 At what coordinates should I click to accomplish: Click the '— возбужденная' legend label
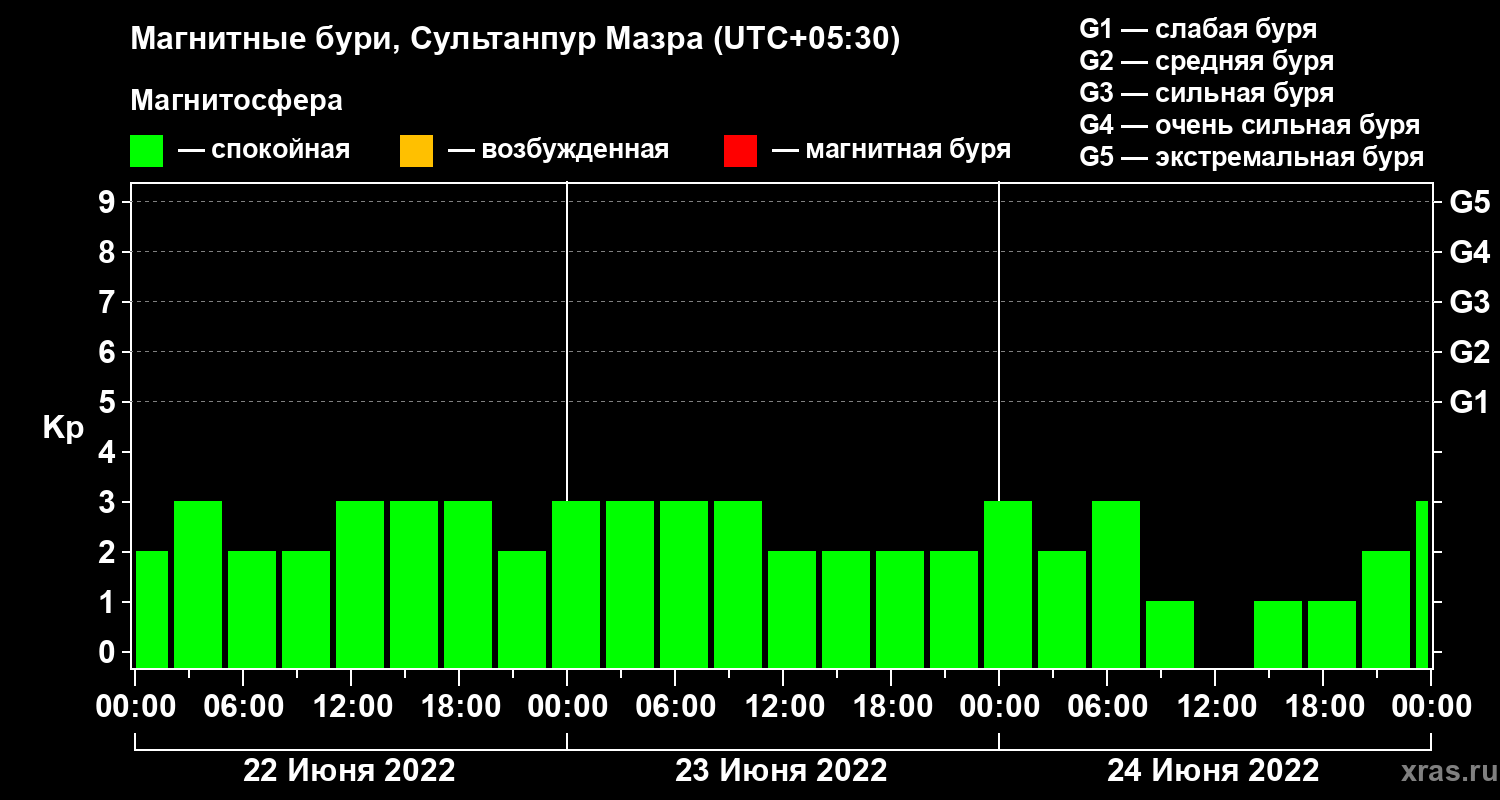pos(558,151)
